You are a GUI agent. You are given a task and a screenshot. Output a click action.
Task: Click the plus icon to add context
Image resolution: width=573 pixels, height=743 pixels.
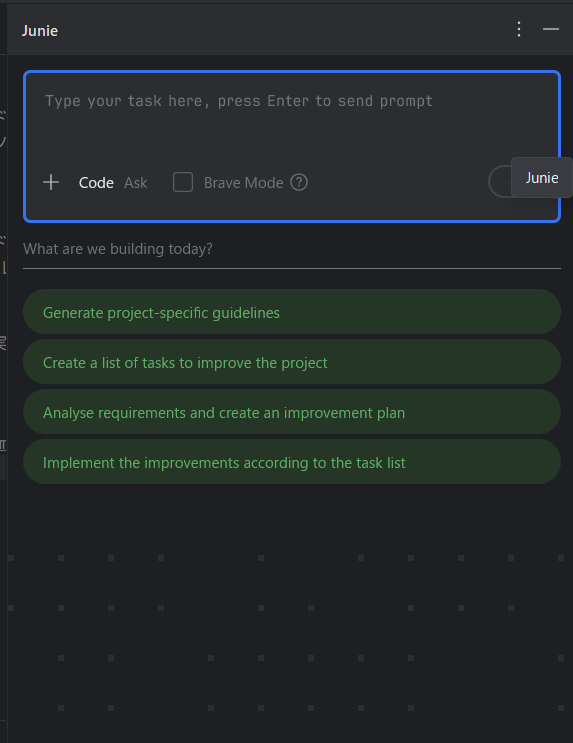coord(51,182)
